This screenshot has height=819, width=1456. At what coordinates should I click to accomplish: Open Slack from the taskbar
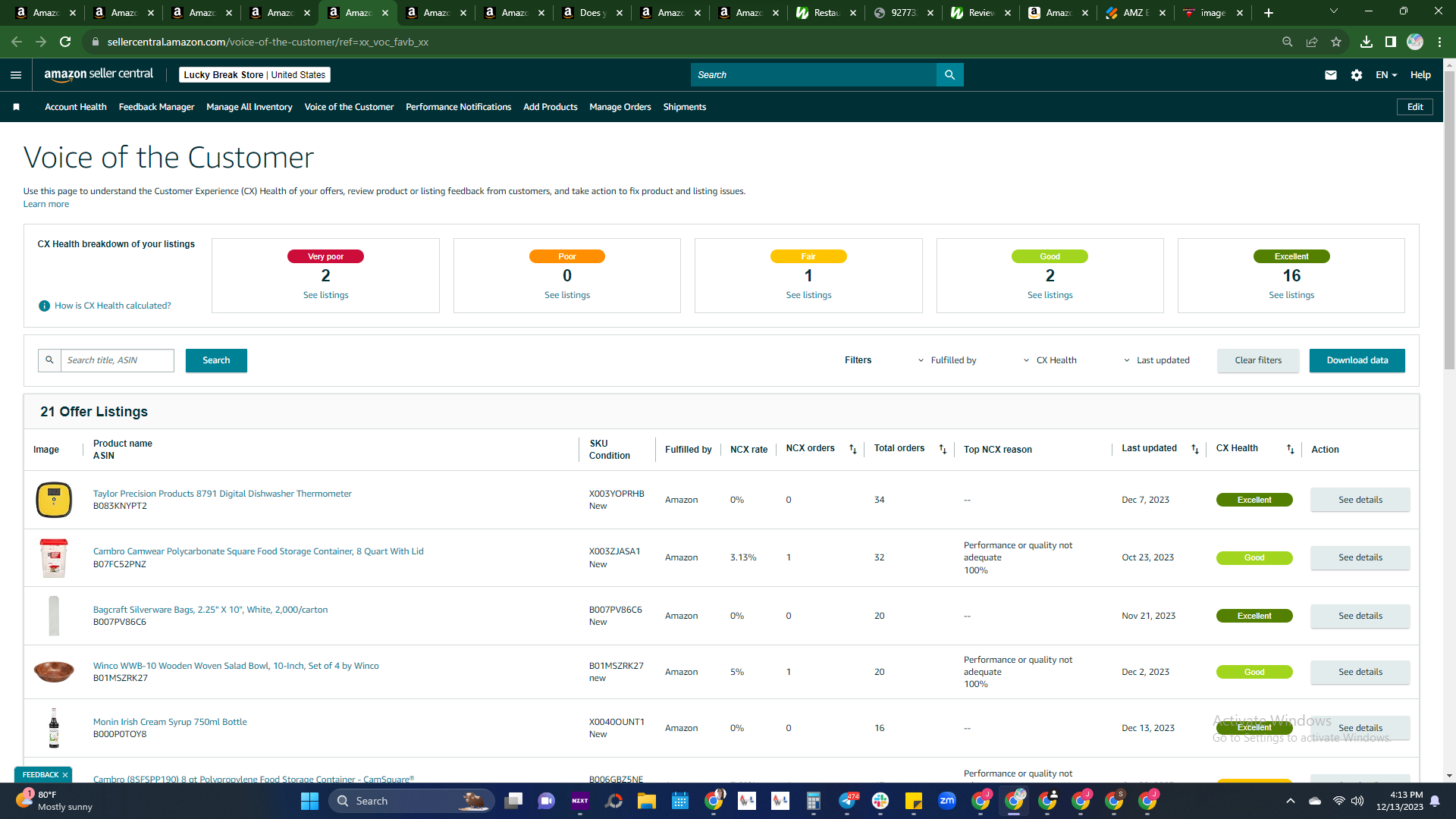pyautogui.click(x=880, y=801)
